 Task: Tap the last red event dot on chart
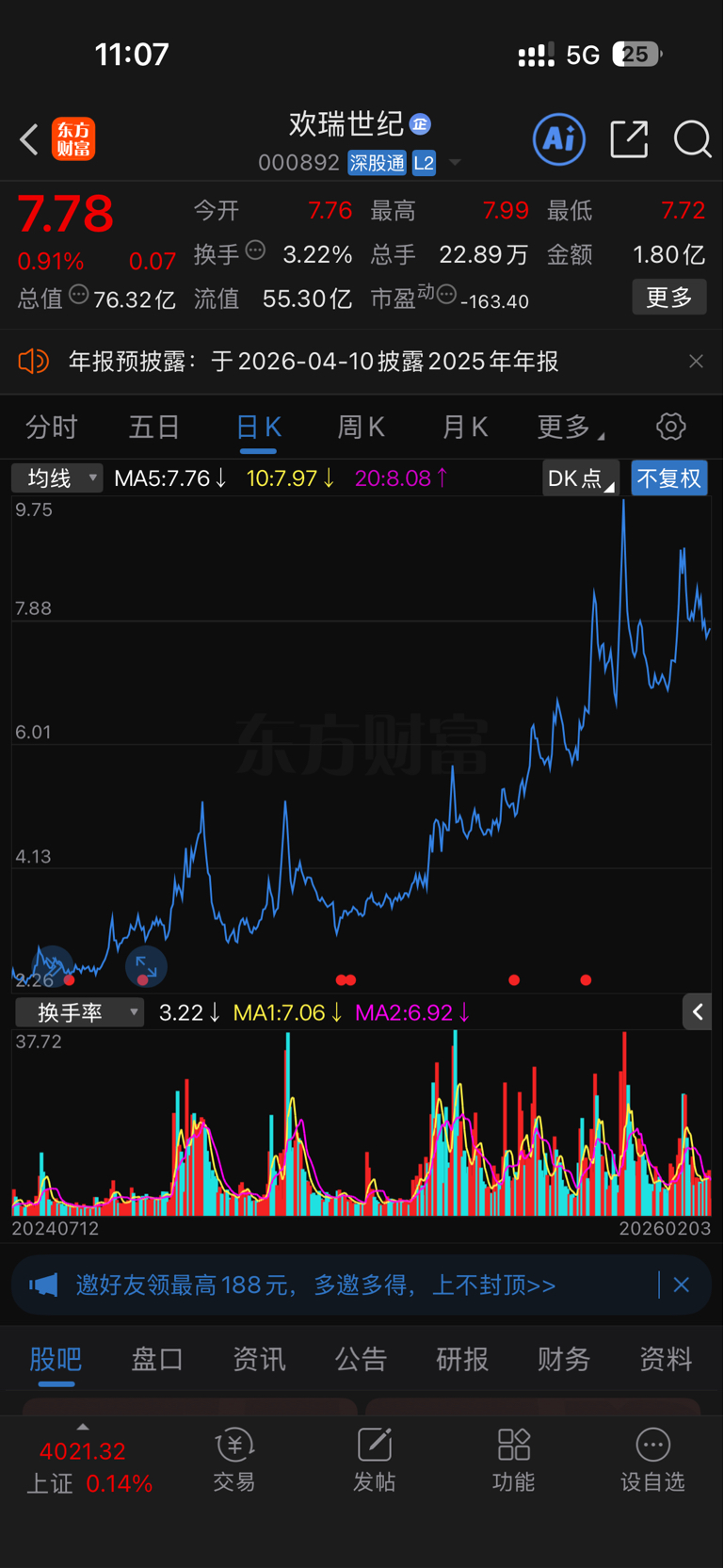586,980
